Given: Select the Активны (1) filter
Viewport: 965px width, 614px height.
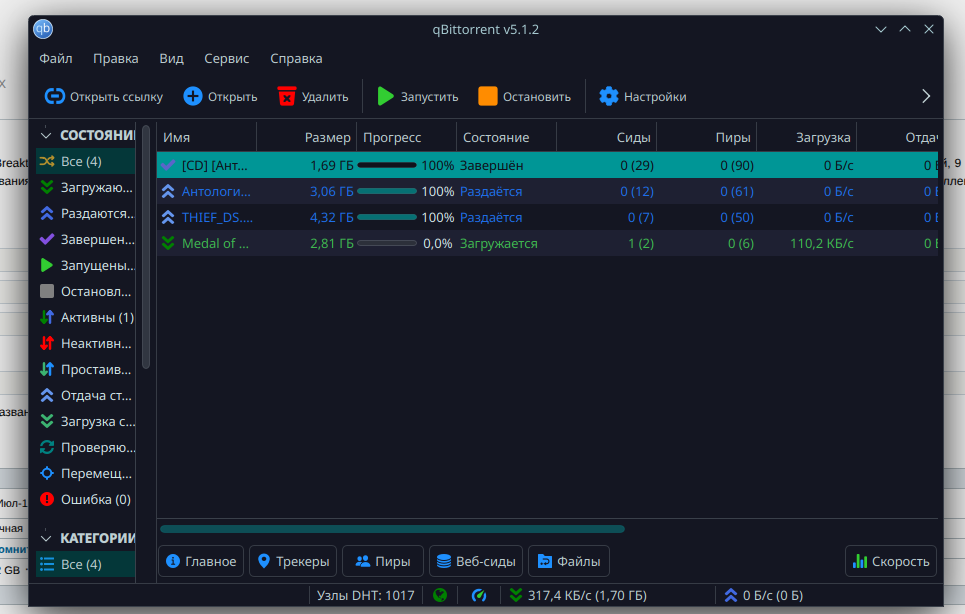Looking at the screenshot, I should [86, 317].
